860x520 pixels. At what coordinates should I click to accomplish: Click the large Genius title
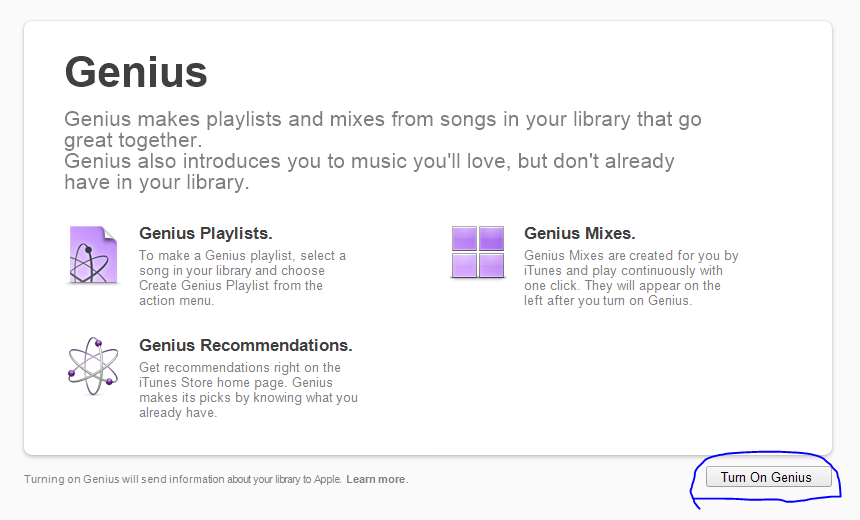click(x=136, y=72)
